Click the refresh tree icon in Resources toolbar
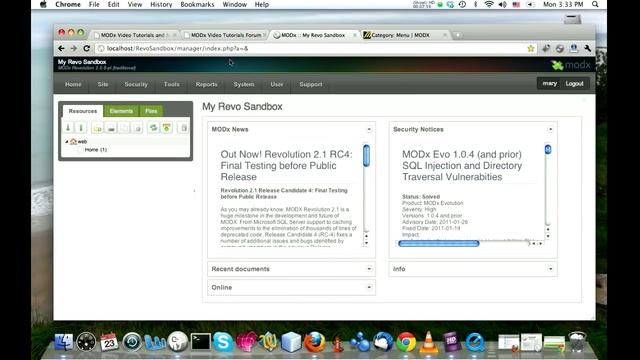 click(153, 128)
